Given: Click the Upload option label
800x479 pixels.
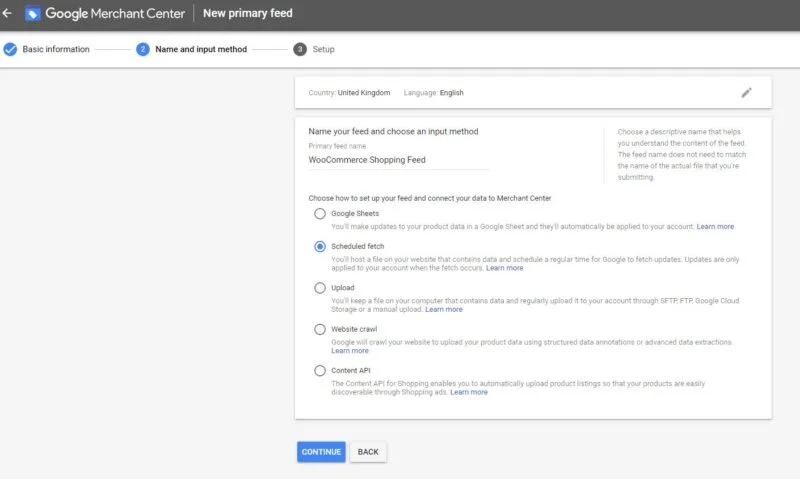Looking at the screenshot, I should 343,288.
